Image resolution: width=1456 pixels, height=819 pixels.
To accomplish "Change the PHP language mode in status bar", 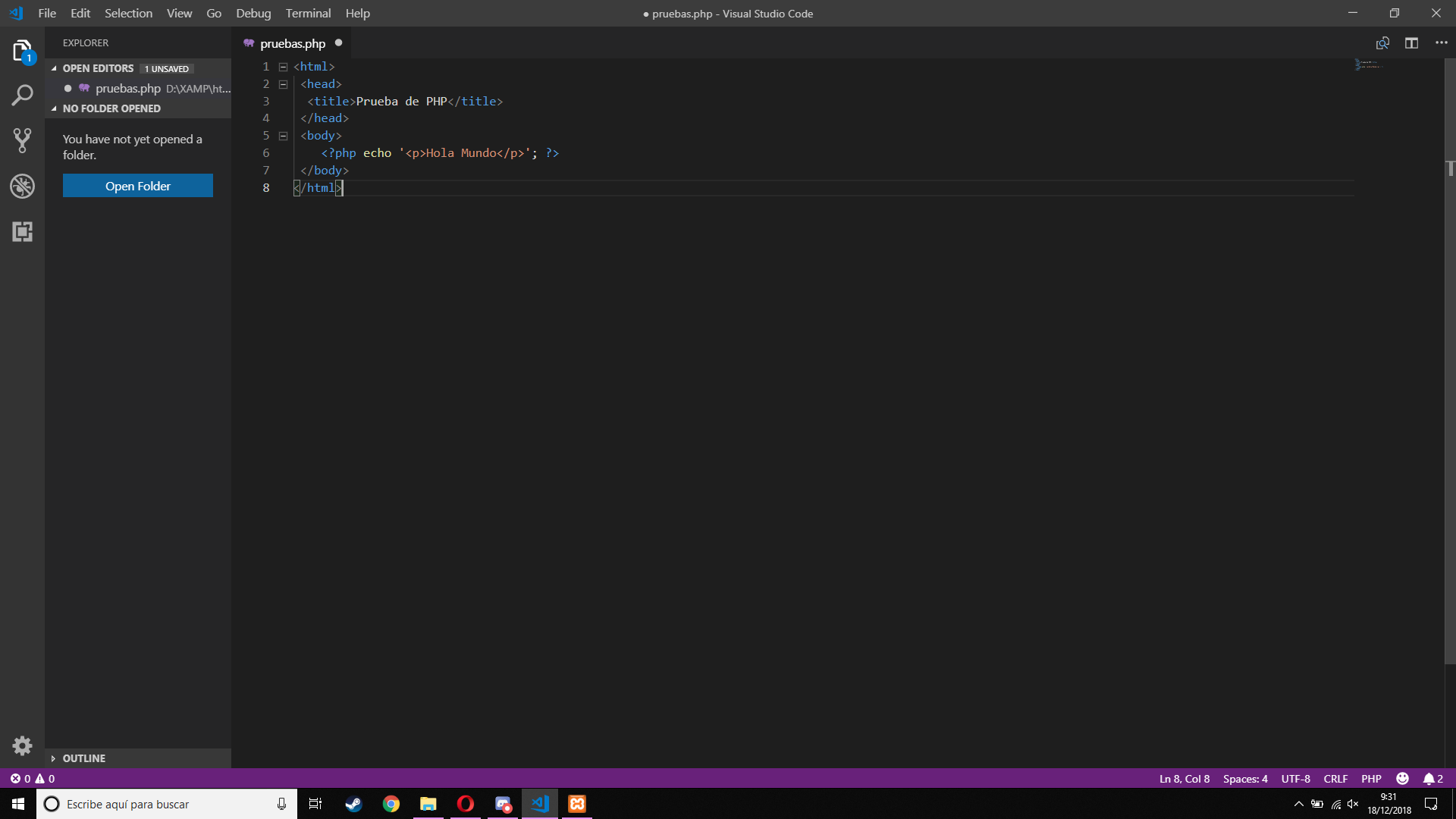I will click(x=1371, y=779).
